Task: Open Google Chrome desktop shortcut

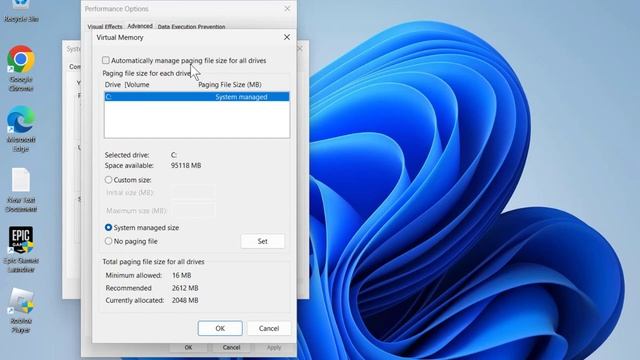Action: (21, 69)
